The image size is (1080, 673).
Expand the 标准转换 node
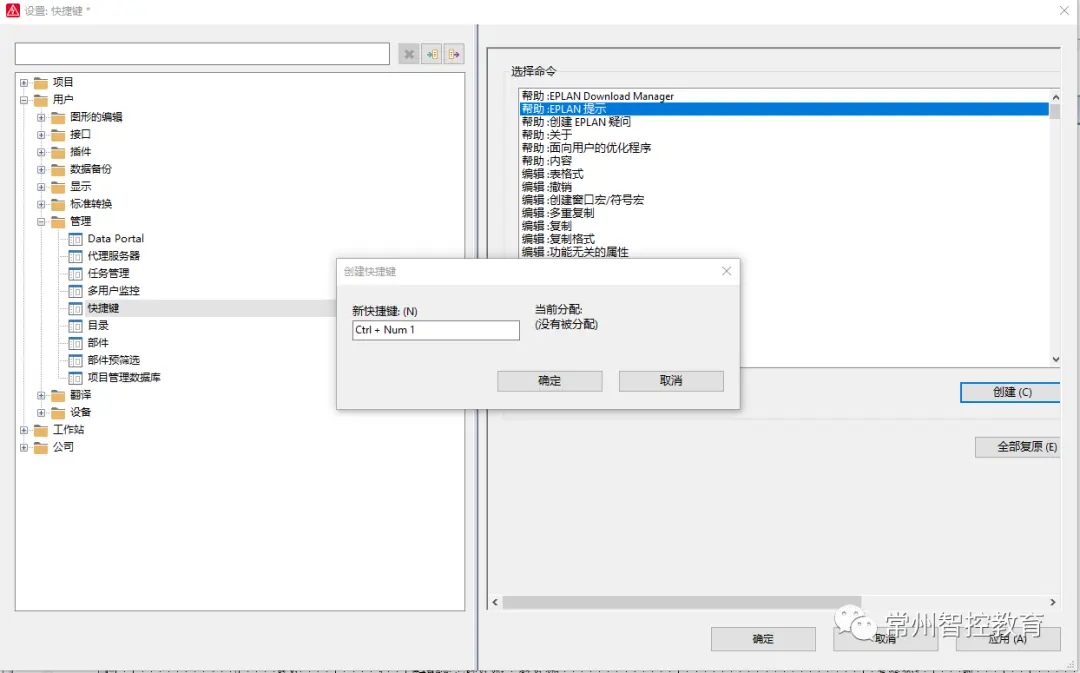point(41,204)
